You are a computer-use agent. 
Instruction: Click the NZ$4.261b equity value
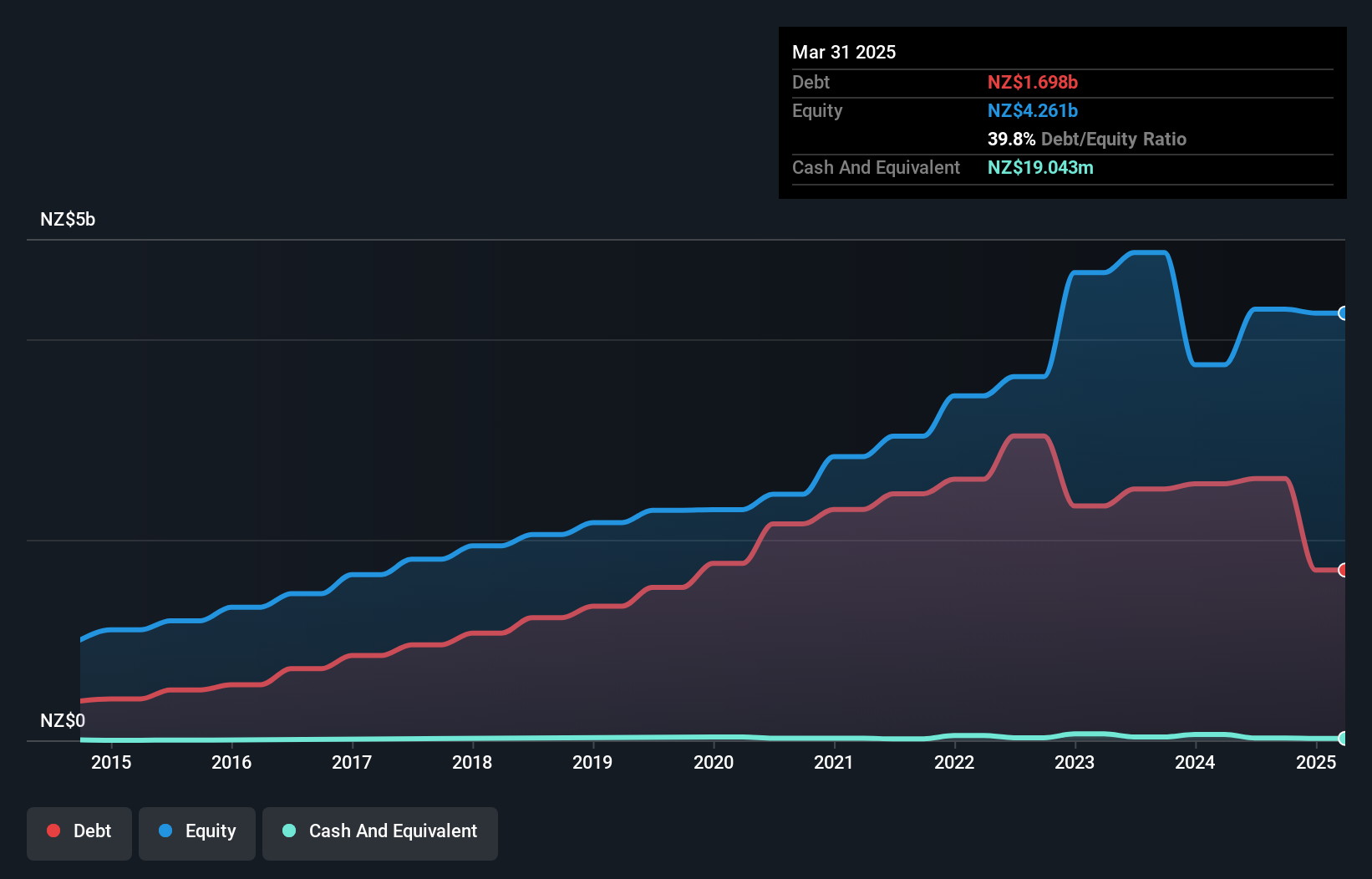click(x=1033, y=110)
